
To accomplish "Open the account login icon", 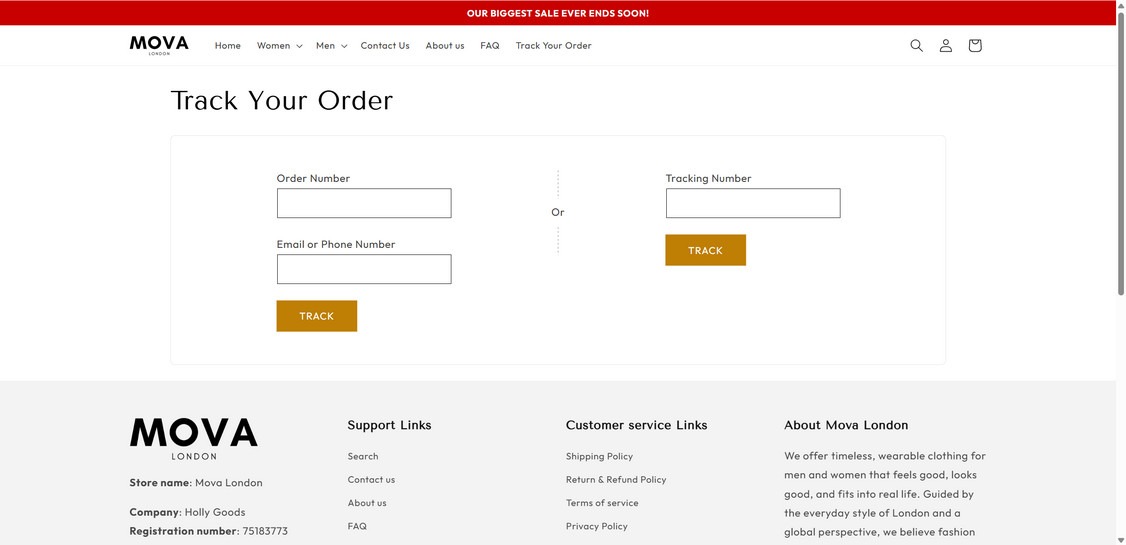I will pyautogui.click(x=946, y=45).
